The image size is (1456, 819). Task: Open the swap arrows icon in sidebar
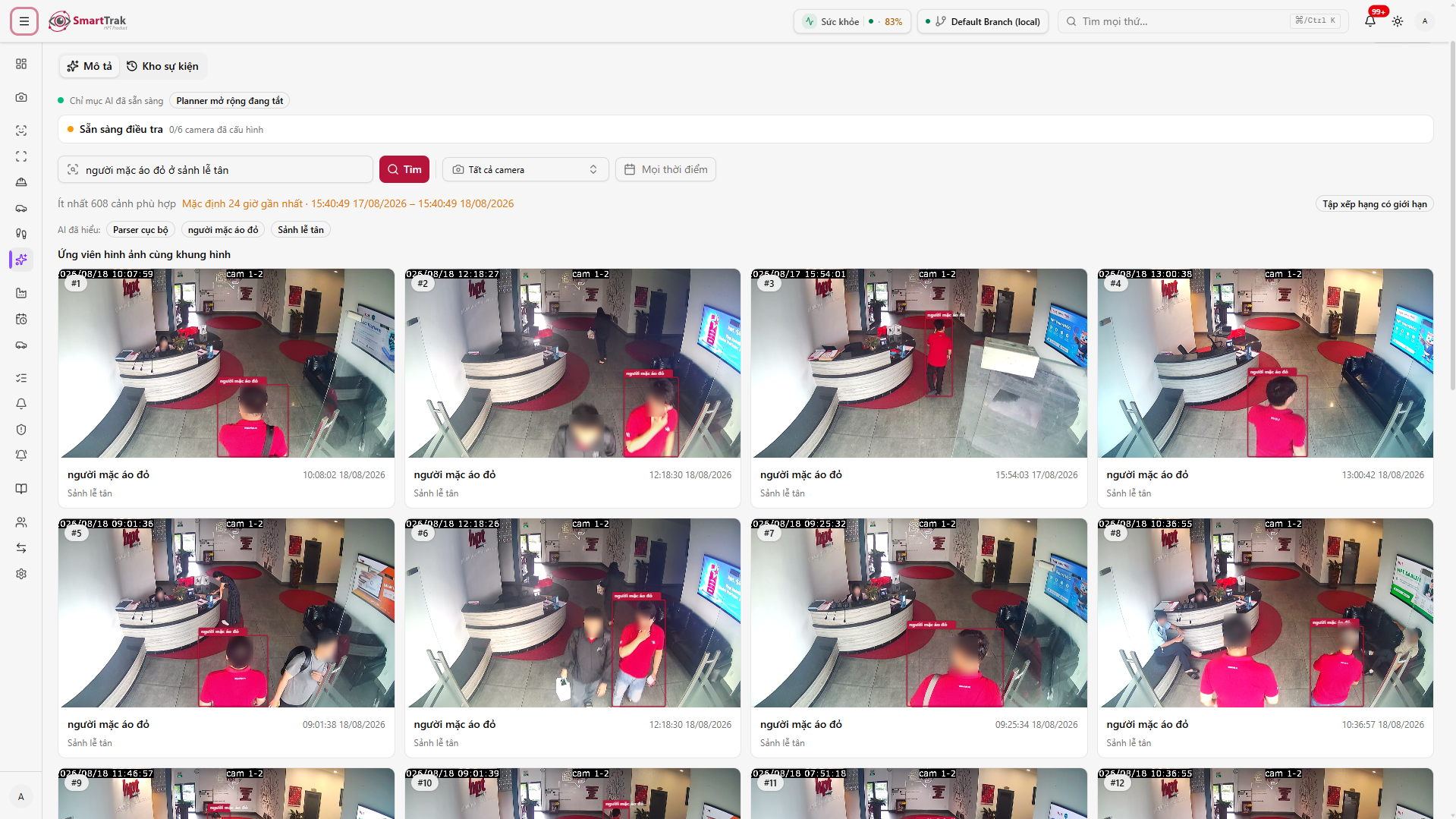[21, 548]
